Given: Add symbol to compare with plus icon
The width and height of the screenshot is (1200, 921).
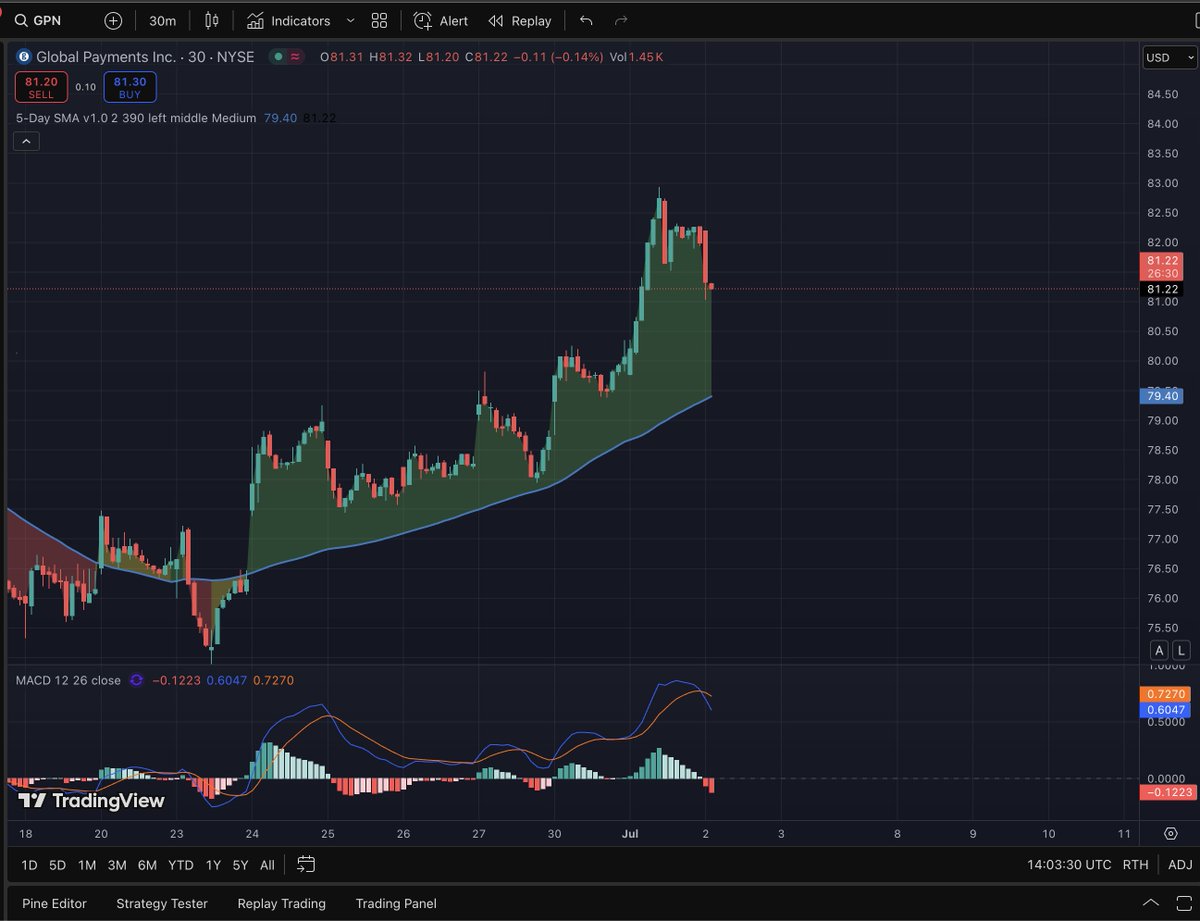Looking at the screenshot, I should [114, 20].
